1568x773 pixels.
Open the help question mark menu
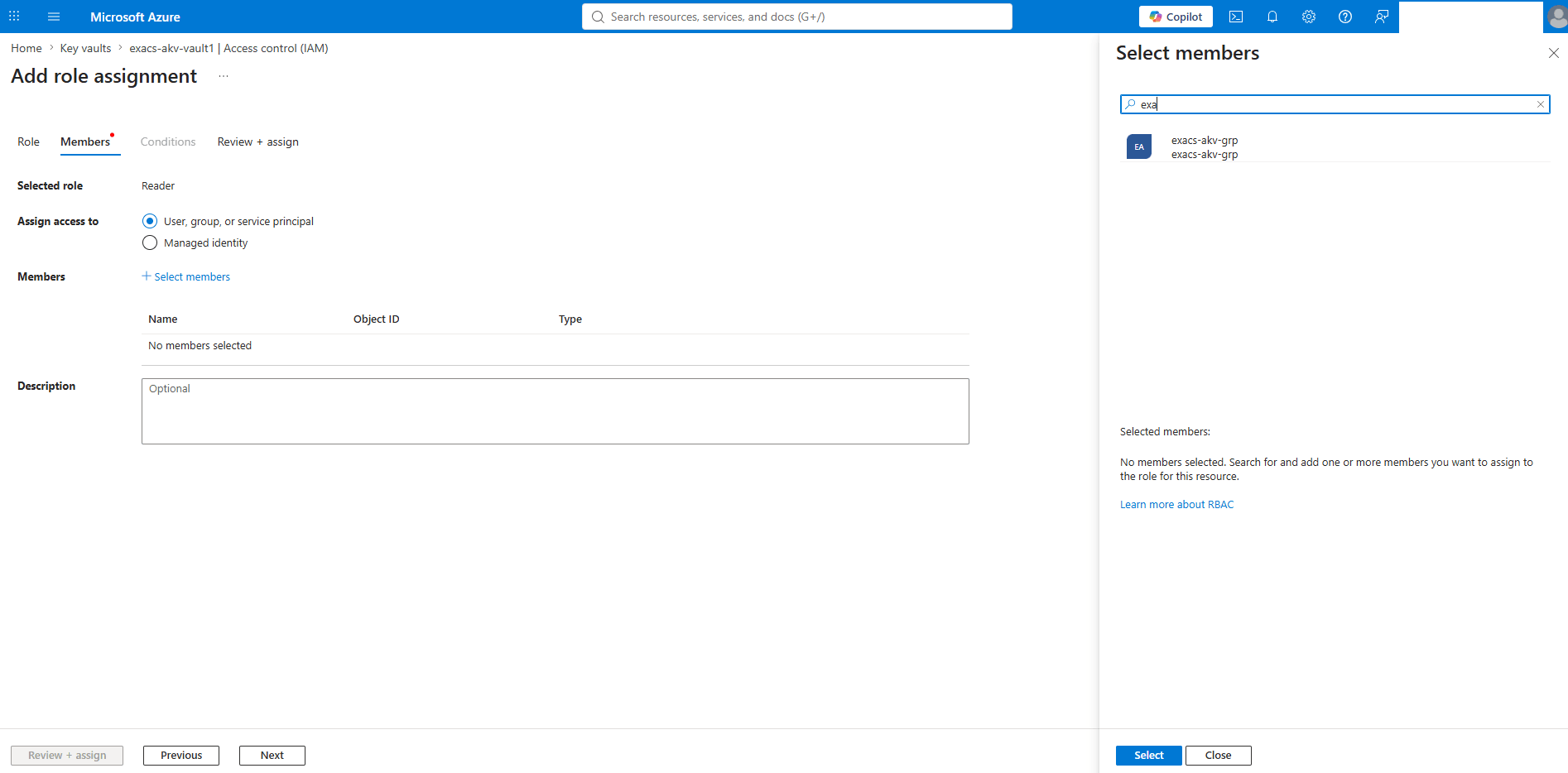pos(1345,17)
